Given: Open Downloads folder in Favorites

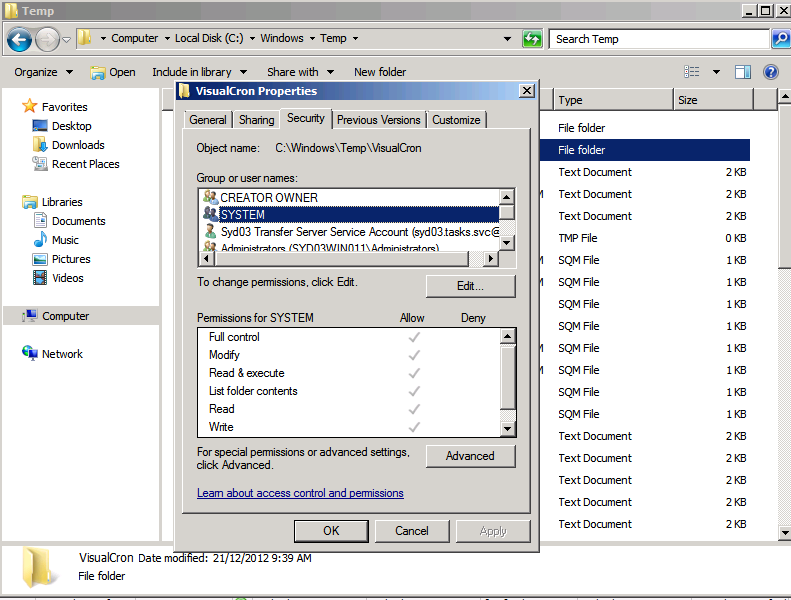Looking at the screenshot, I should tap(77, 145).
